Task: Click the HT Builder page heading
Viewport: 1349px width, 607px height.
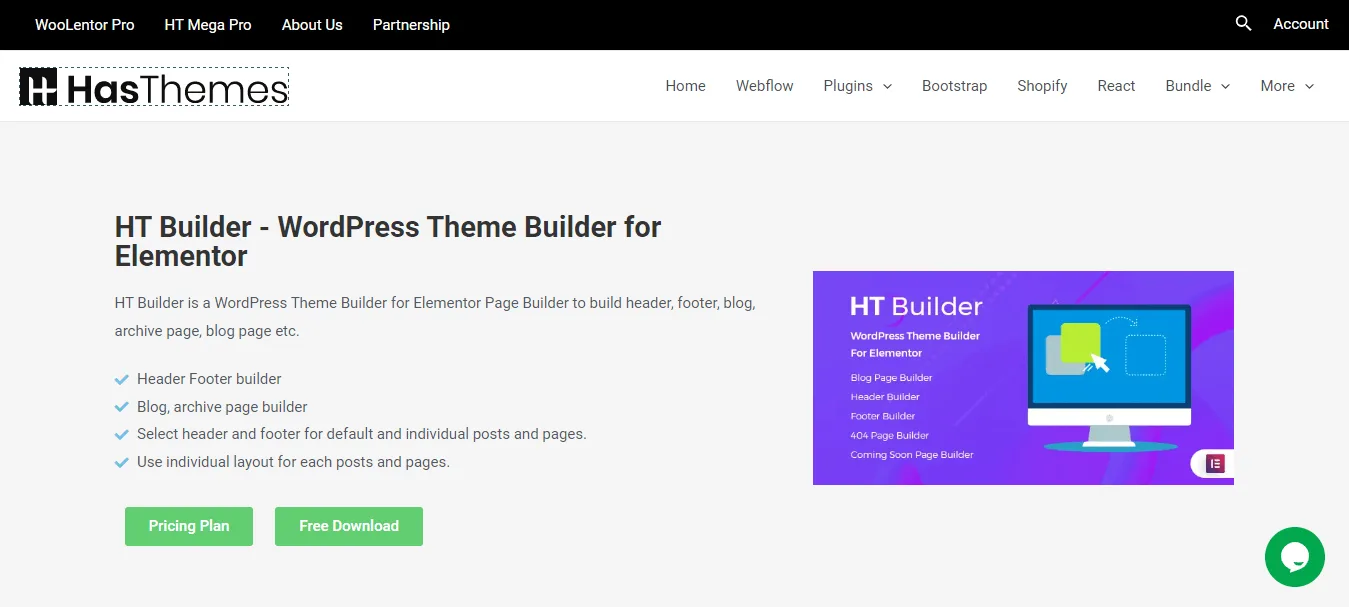Action: coord(388,241)
